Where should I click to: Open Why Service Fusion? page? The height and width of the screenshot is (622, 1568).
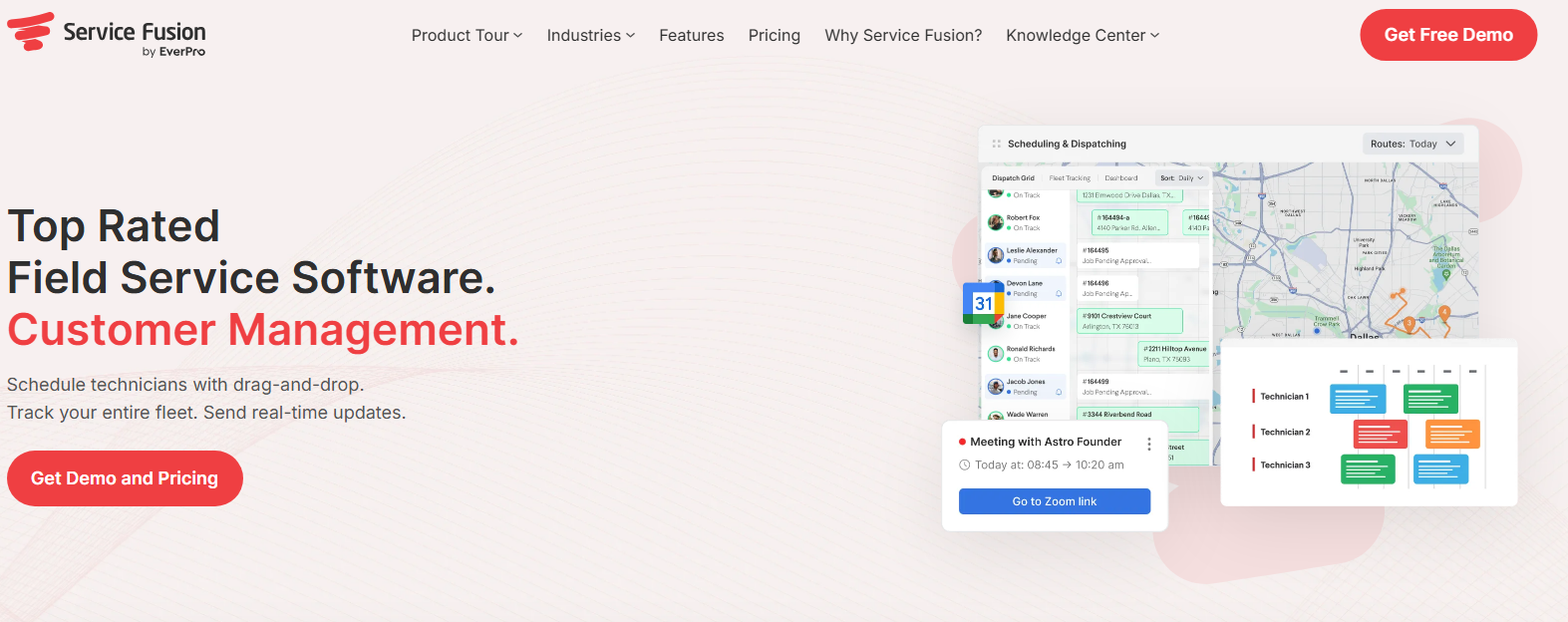903,35
